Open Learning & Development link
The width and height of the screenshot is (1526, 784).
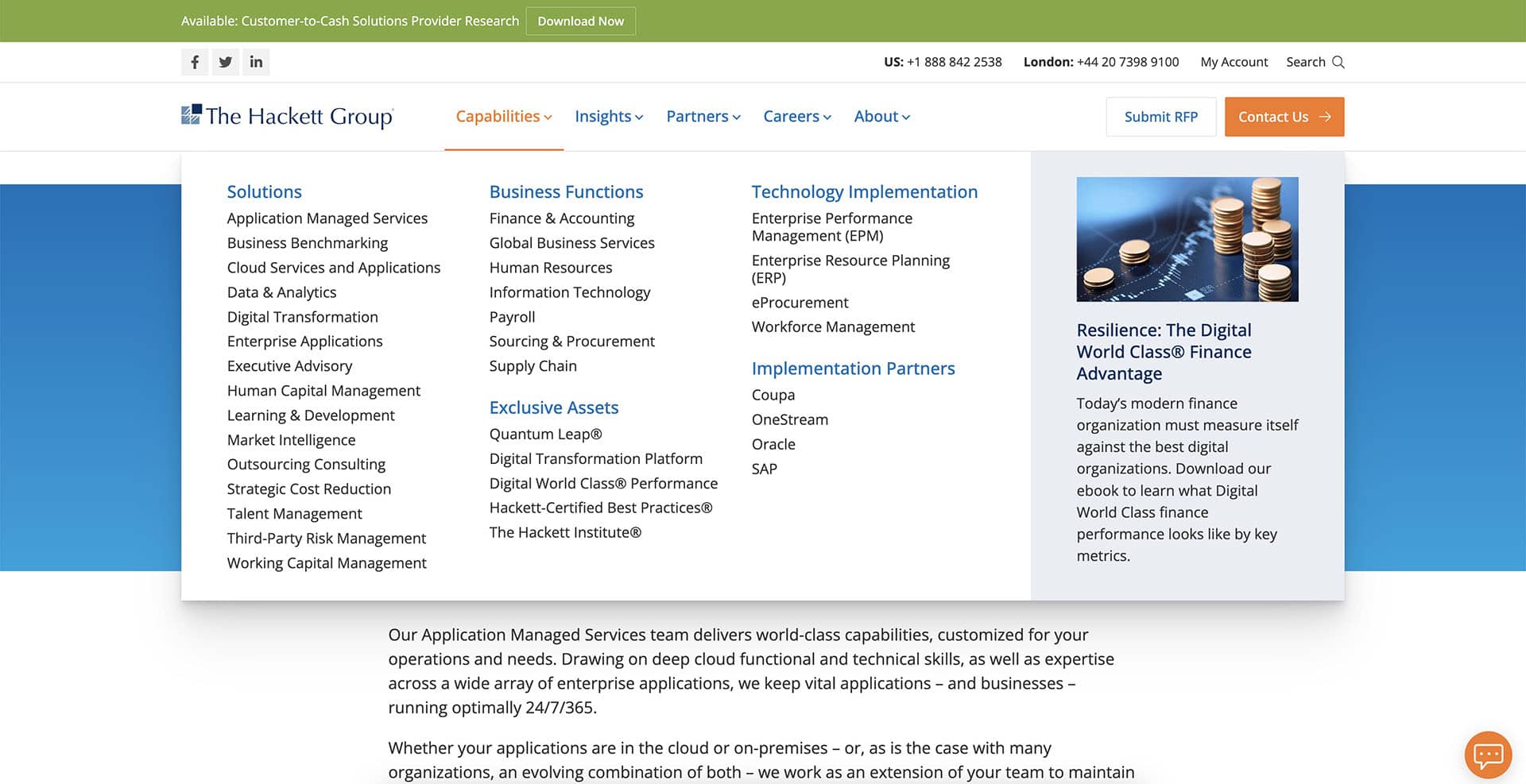311,415
